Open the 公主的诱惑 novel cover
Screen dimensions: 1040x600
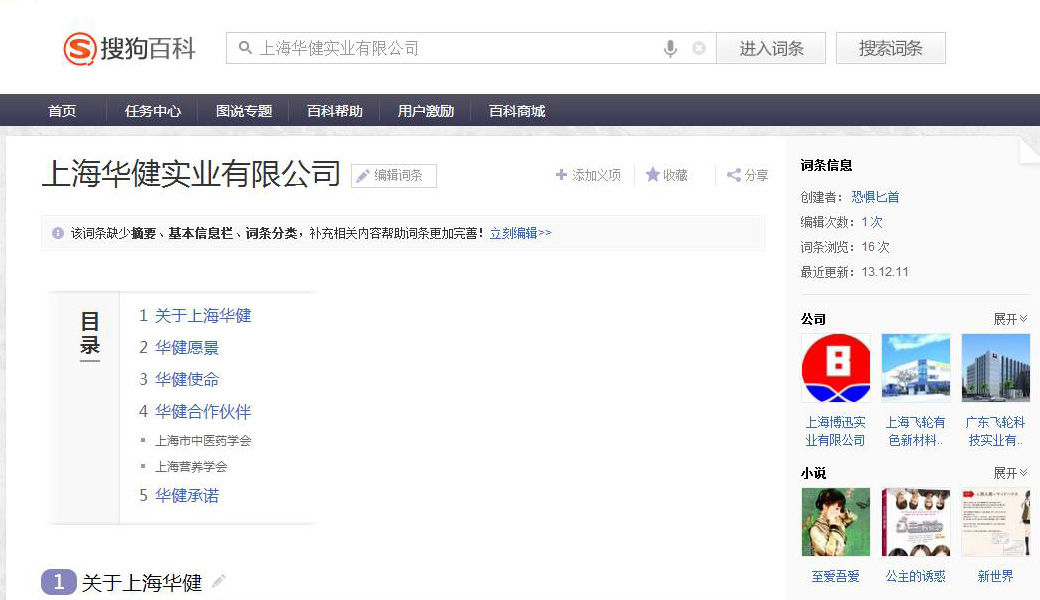tap(916, 522)
